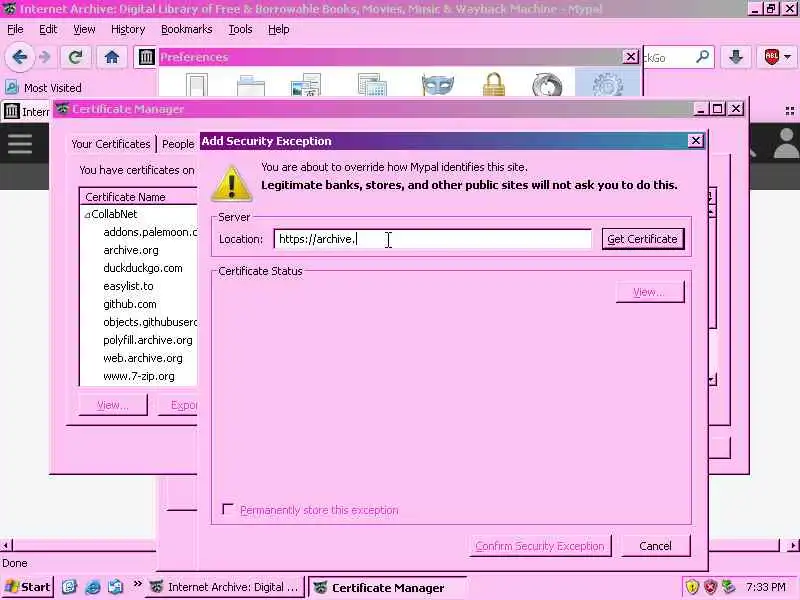The width and height of the screenshot is (800, 600).
Task: Click the Windows Start button
Action: tap(28, 587)
